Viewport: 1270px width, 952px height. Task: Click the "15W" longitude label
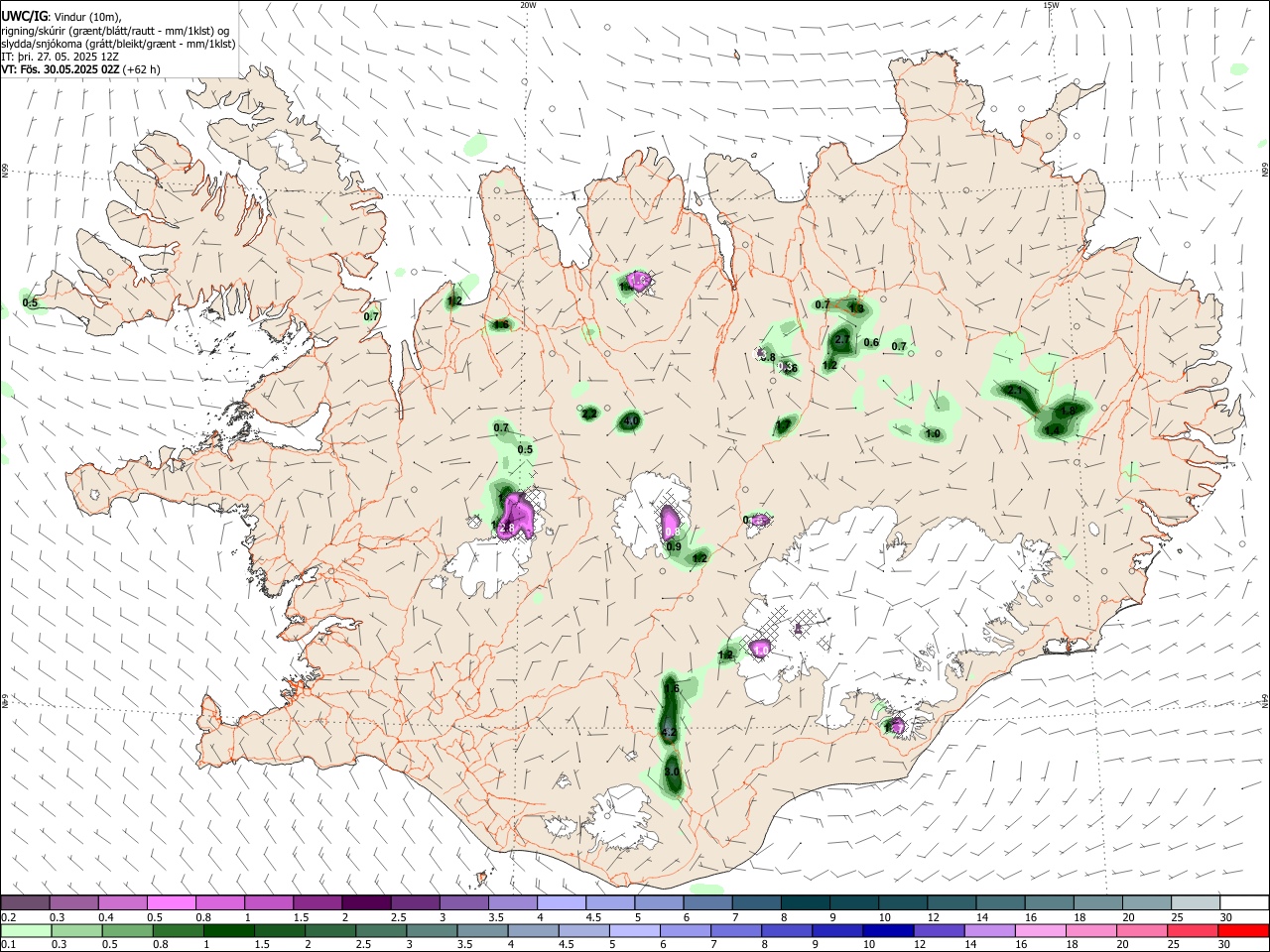(x=1051, y=5)
